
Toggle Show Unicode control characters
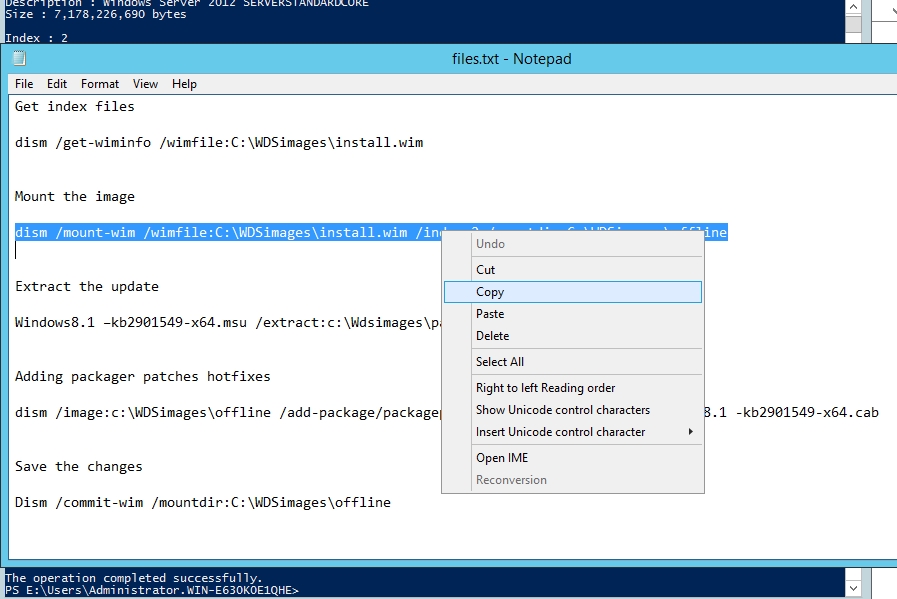pos(563,410)
